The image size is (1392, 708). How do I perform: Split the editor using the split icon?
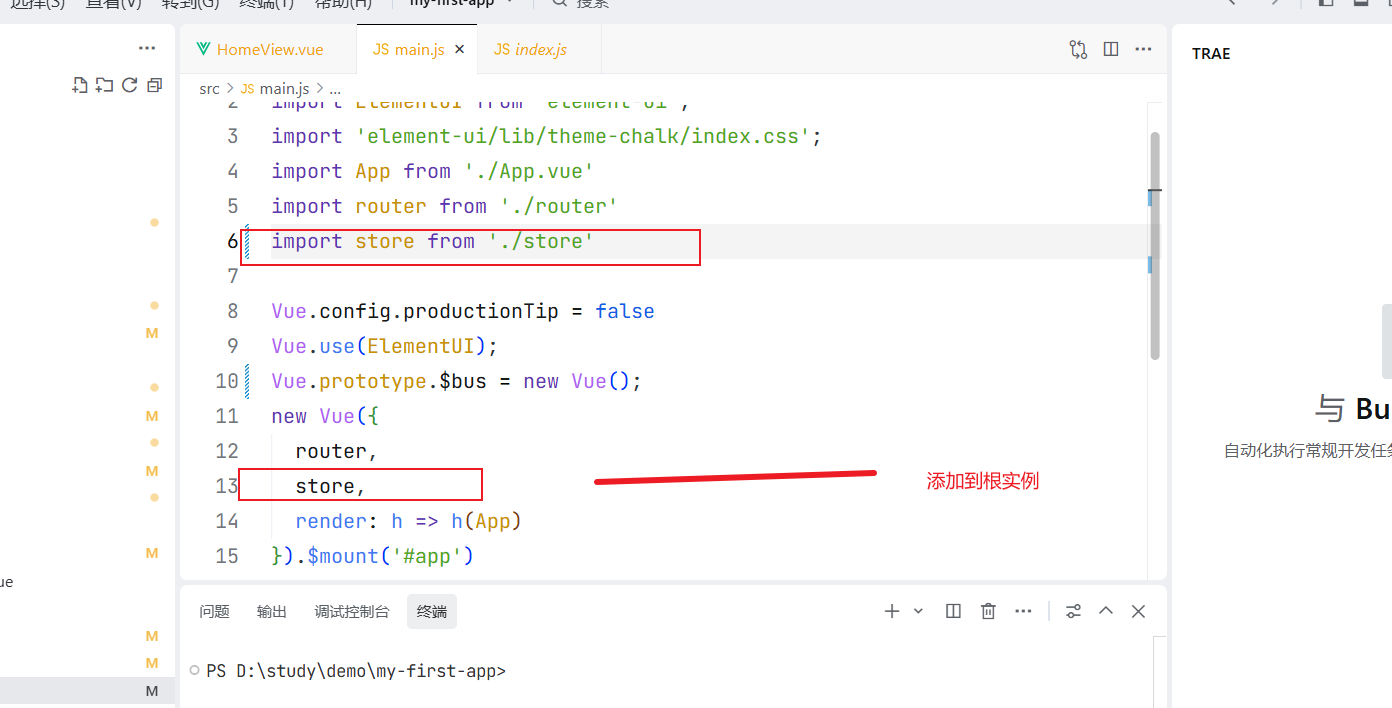[x=1110, y=48]
